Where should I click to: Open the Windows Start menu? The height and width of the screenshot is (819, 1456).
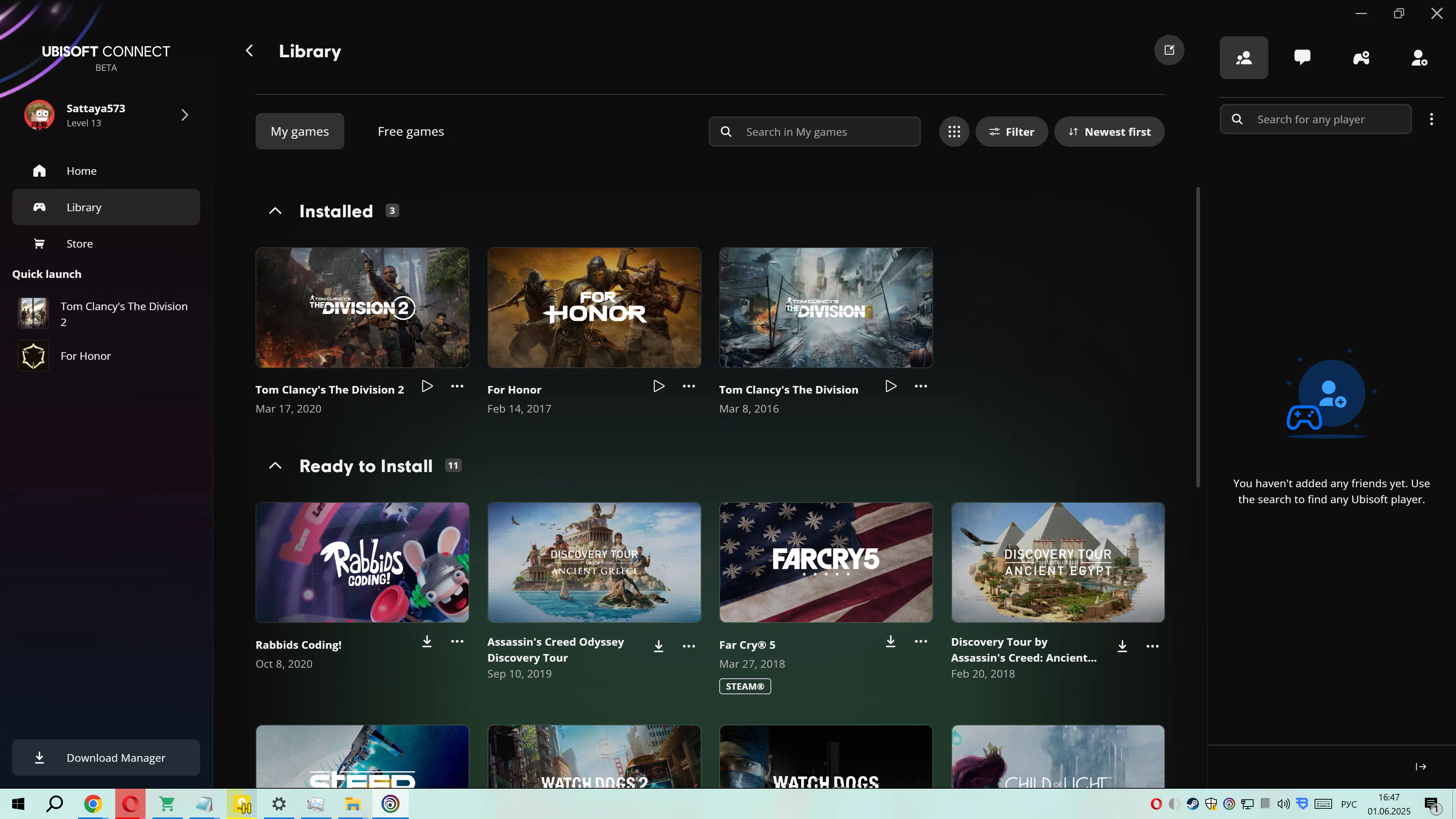point(18,804)
